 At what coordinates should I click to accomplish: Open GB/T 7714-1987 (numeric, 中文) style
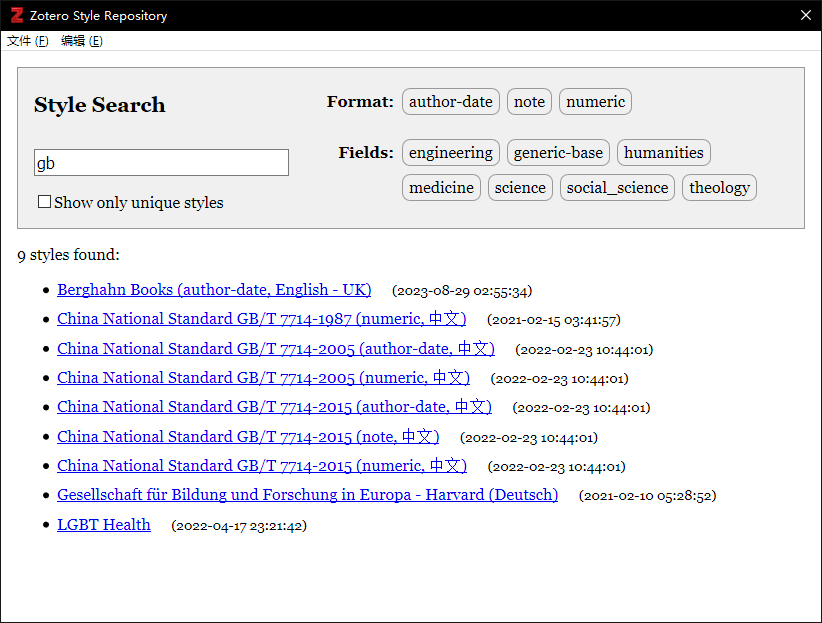(262, 319)
